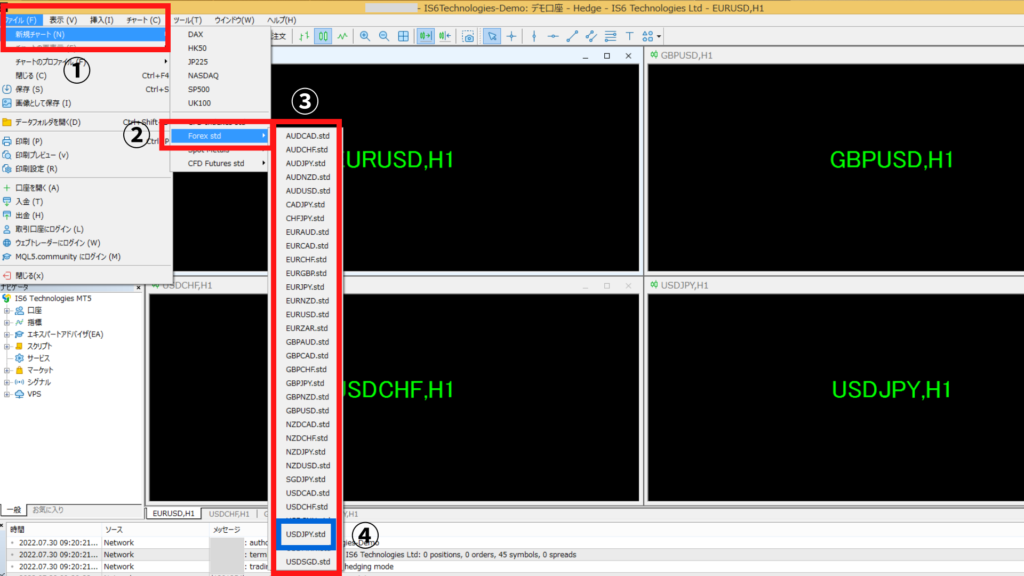Click 保存 (S) save menu entry
The width and height of the screenshot is (1024, 576).
(x=85, y=89)
